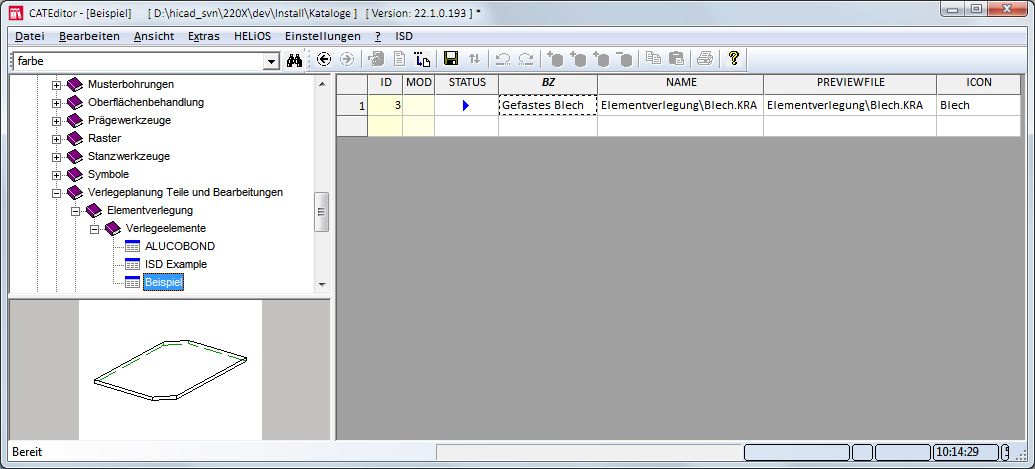The image size is (1035, 469).
Task: Click the paste clipboard icon
Action: tap(676, 59)
